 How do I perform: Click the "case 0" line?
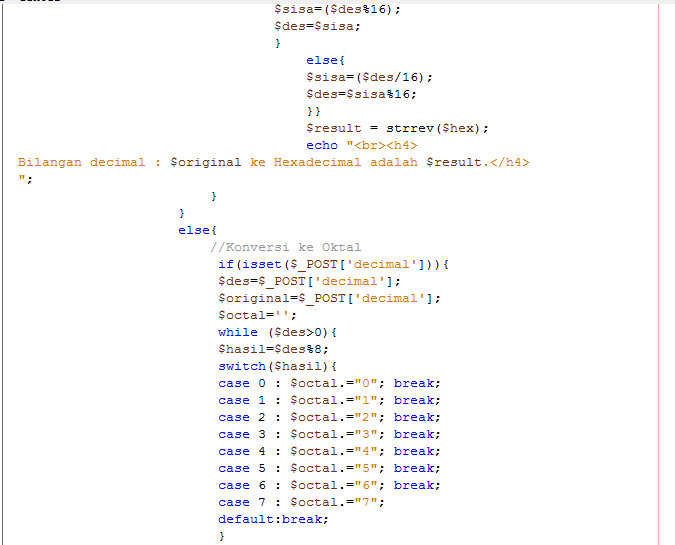[329, 383]
